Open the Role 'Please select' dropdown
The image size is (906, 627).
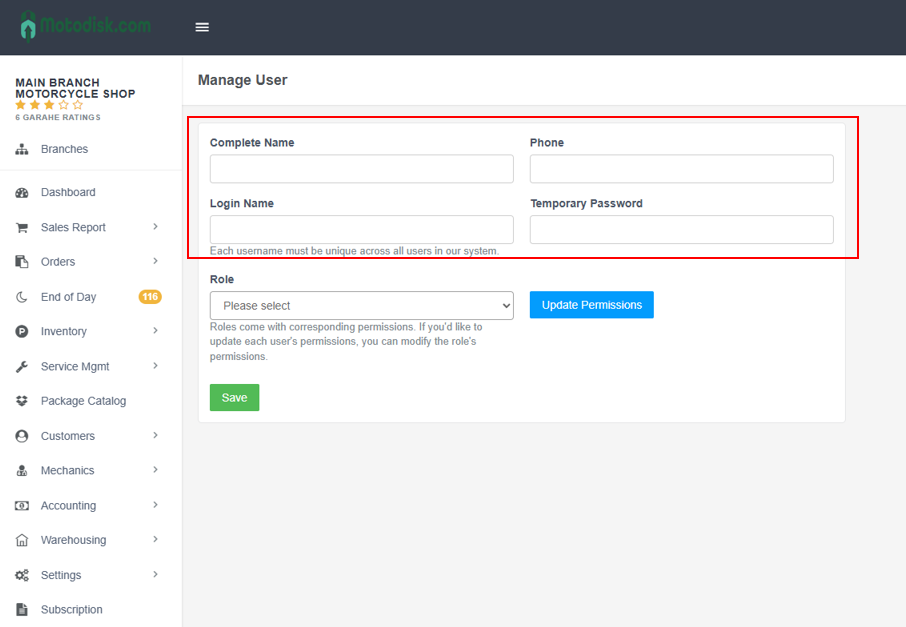361,305
